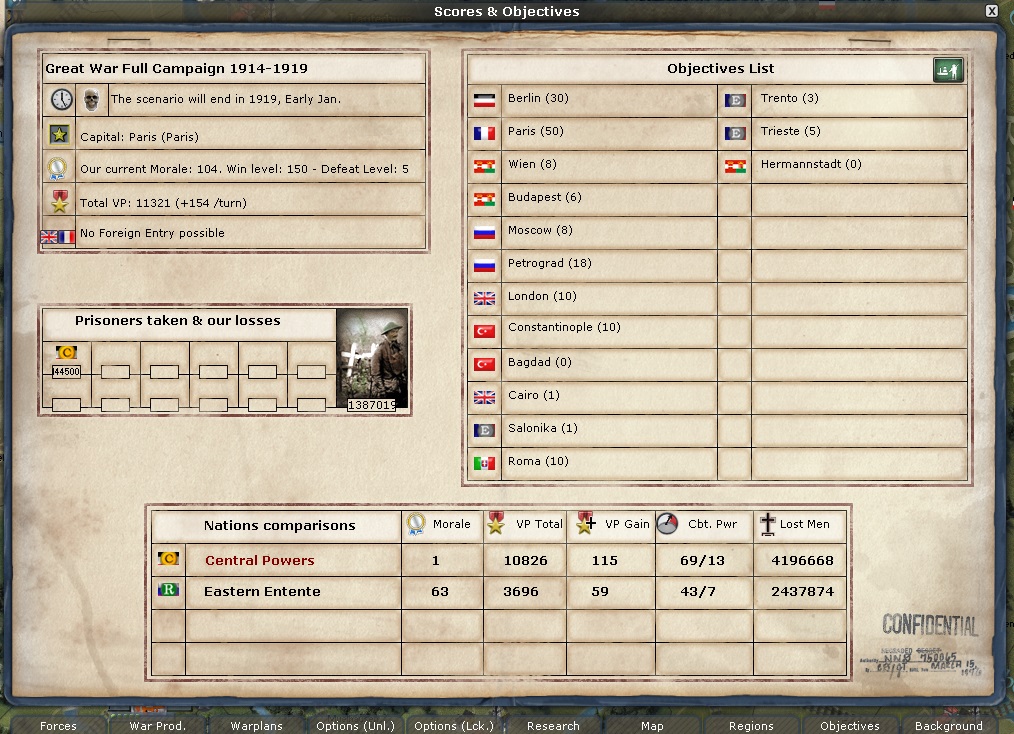Click the Combat Power gauge icon
This screenshot has width=1014, height=734.
point(669,524)
